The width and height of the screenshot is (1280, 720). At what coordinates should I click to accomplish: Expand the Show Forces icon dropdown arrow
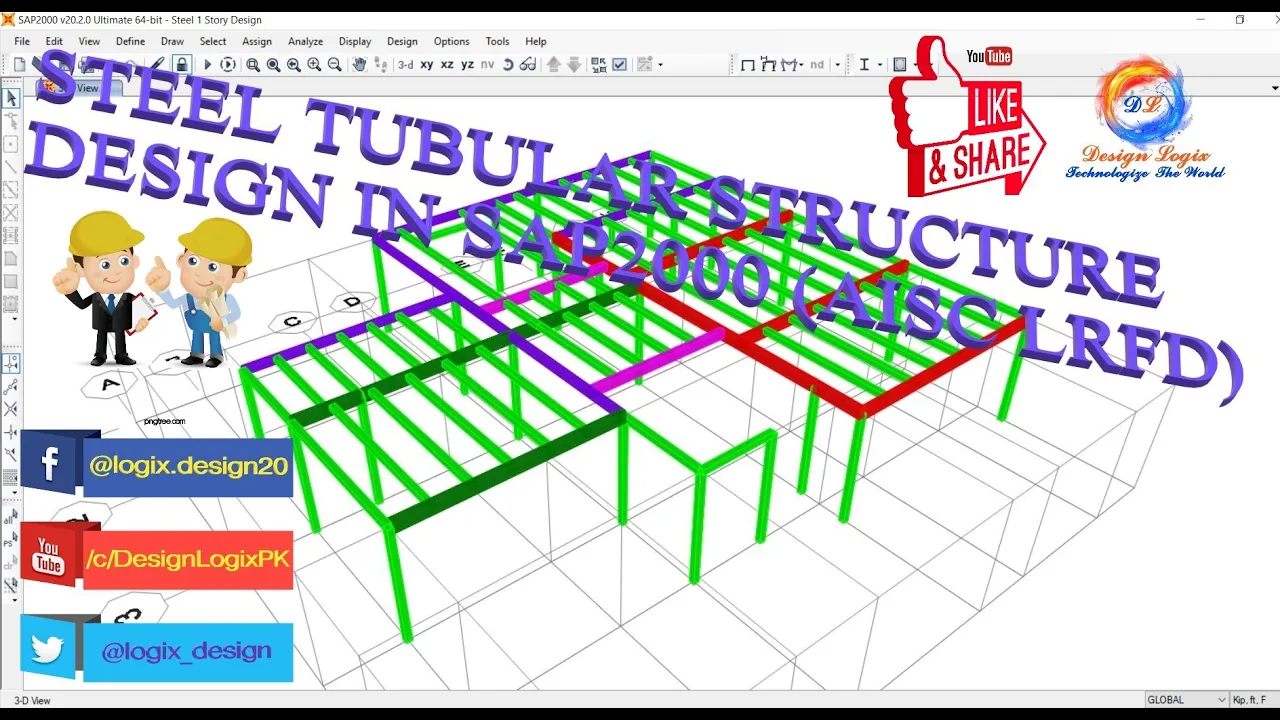(x=800, y=65)
